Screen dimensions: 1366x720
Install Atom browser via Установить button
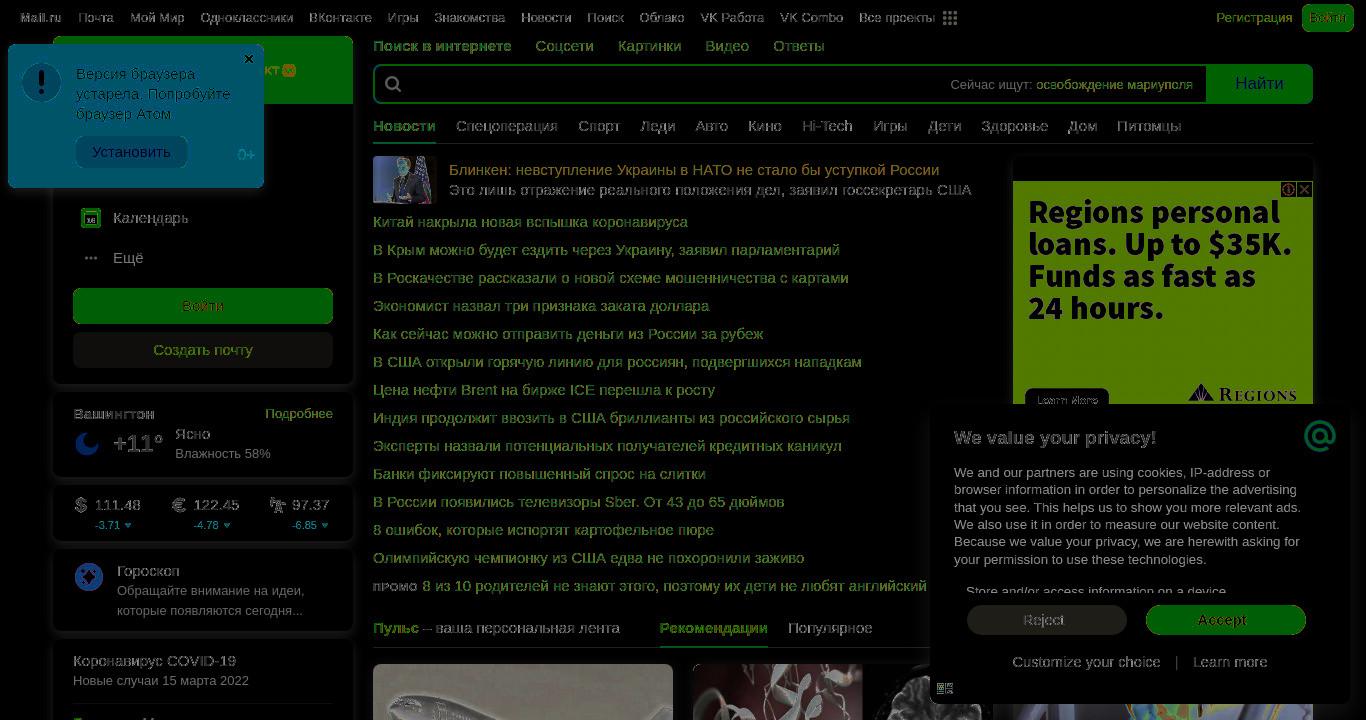coord(132,152)
